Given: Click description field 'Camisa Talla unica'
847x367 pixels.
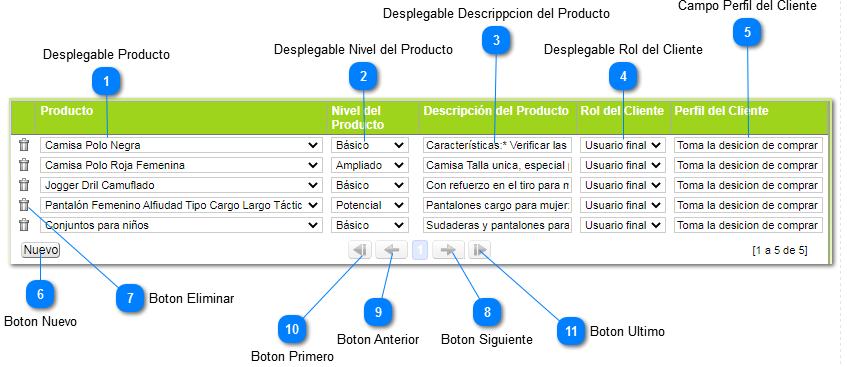Looking at the screenshot, I should click(x=498, y=165).
